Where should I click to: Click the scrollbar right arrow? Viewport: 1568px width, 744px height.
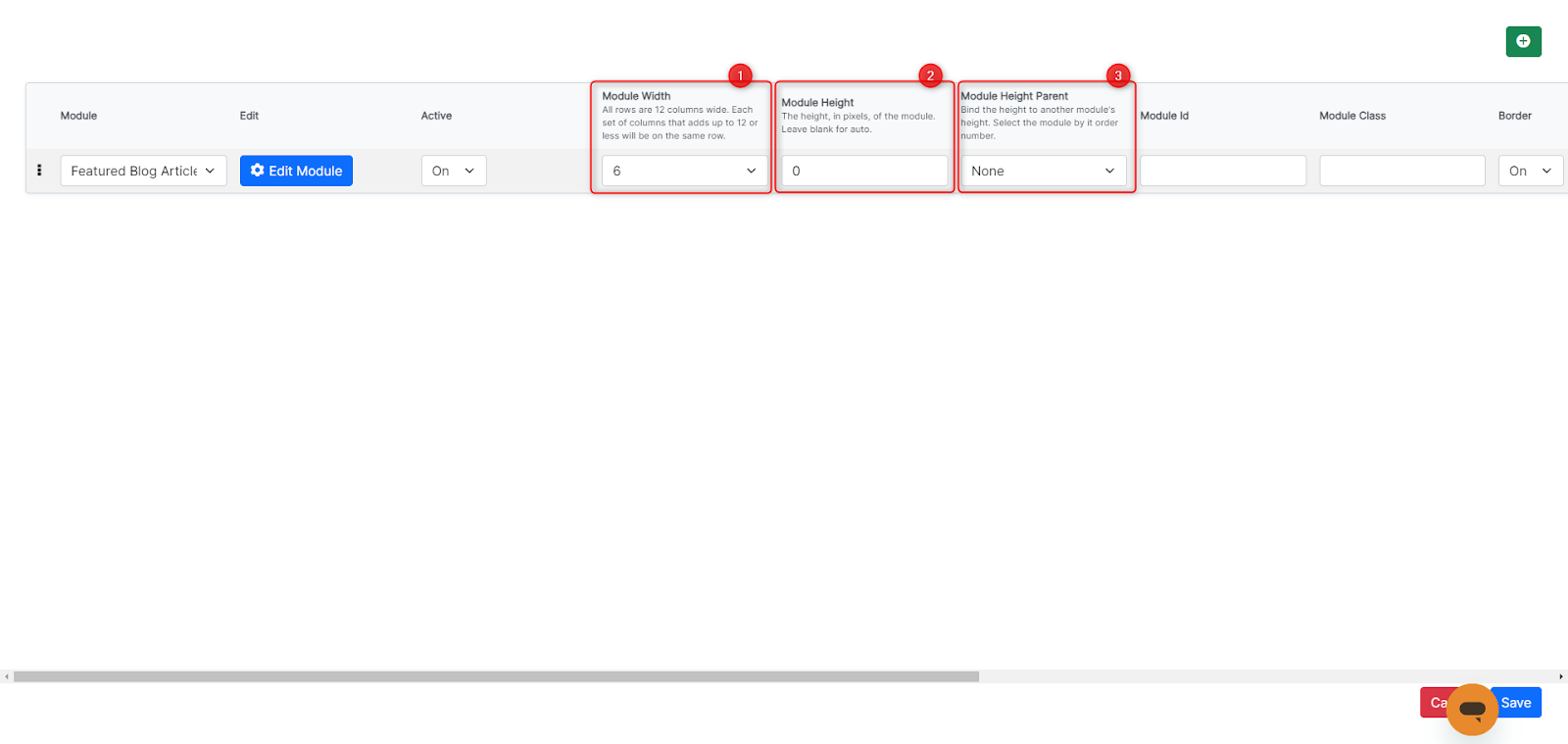pyautogui.click(x=1560, y=676)
